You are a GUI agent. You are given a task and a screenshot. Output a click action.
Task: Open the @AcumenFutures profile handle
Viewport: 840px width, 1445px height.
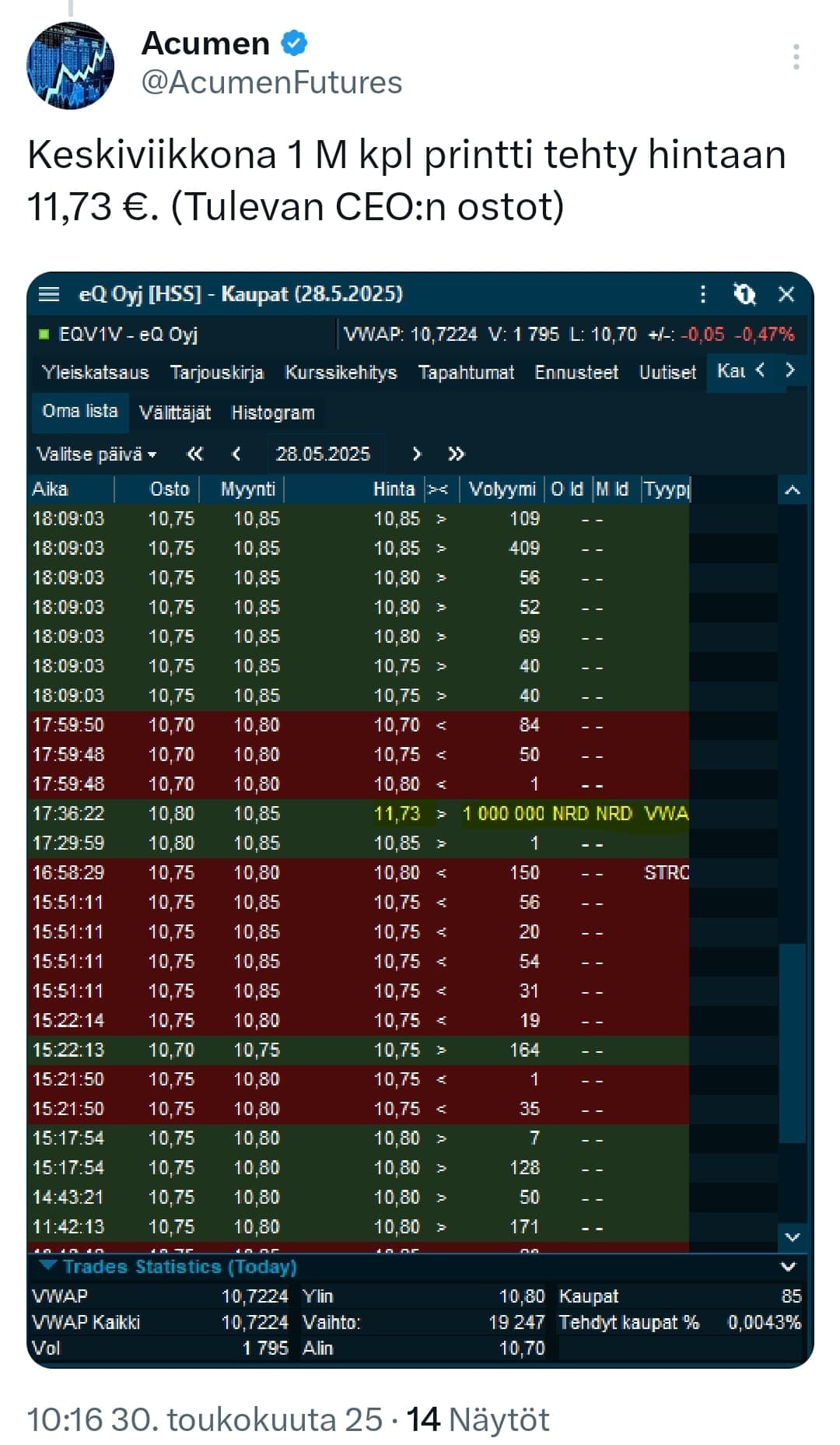pos(271,82)
